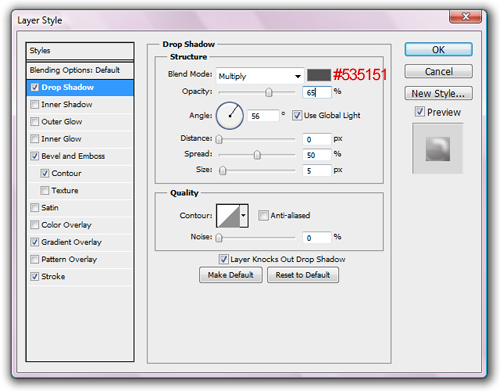Open the Bevel and Emboss settings label

click(x=73, y=156)
